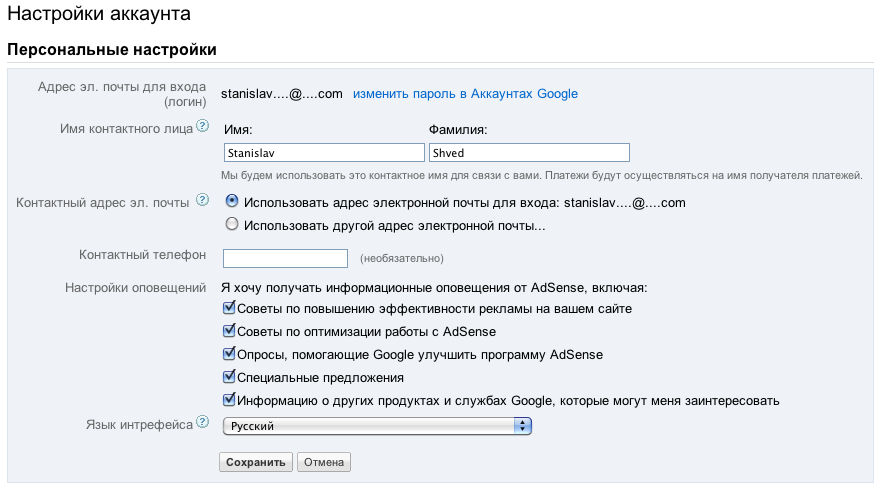Open the Русский language dropdown
This screenshot has height=491, width=887.
point(376,427)
